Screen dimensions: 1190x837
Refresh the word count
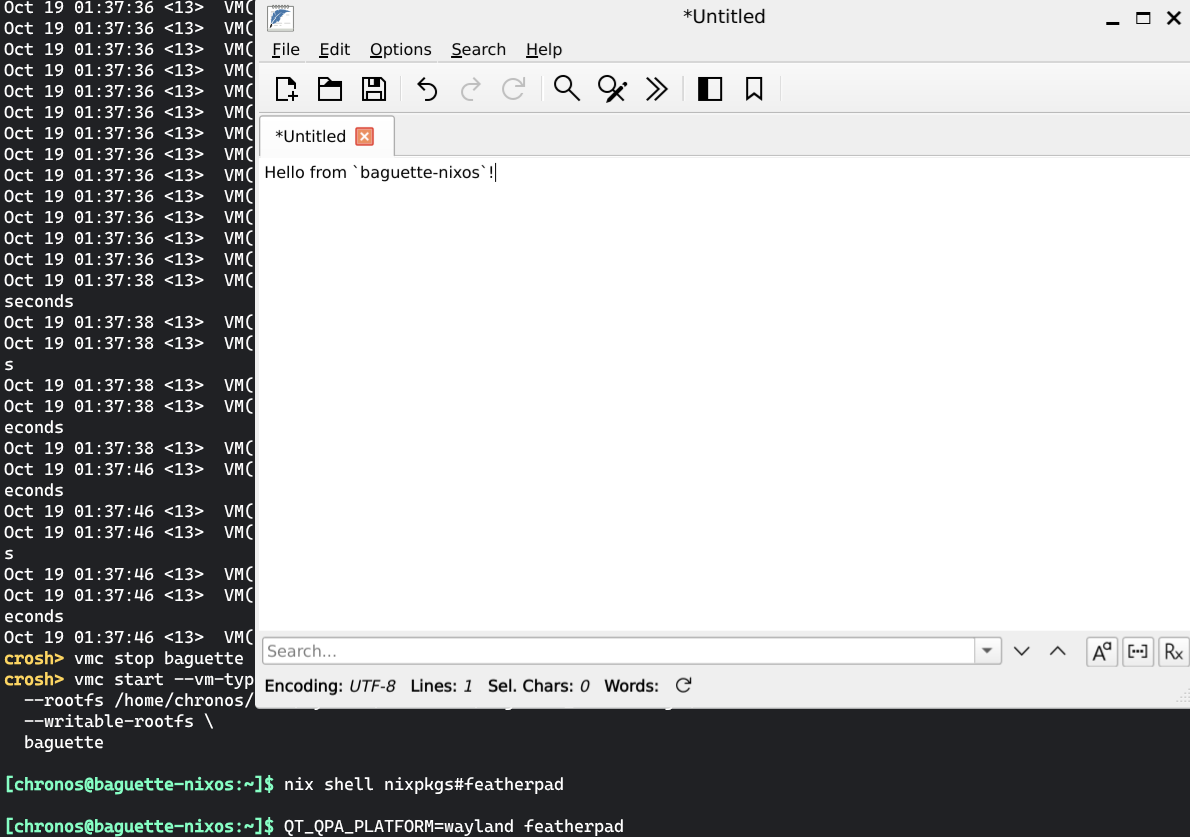(x=683, y=686)
